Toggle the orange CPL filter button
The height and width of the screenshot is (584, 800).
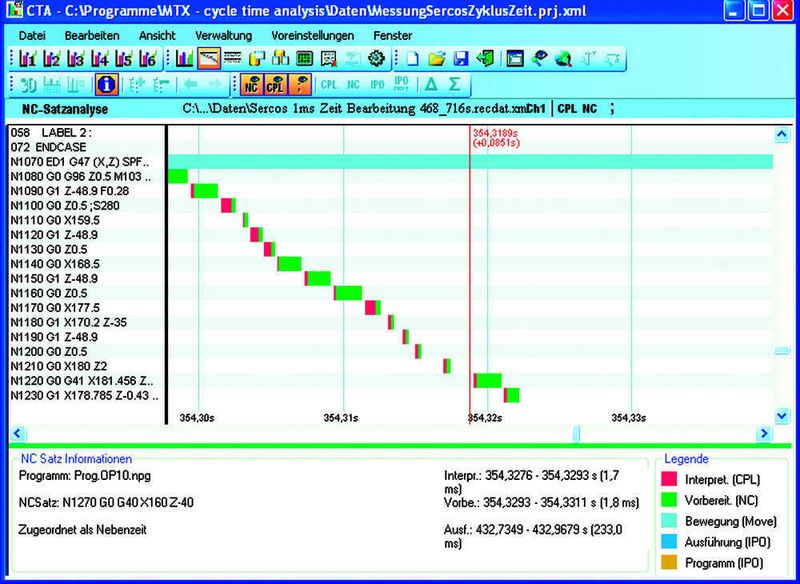click(x=273, y=84)
